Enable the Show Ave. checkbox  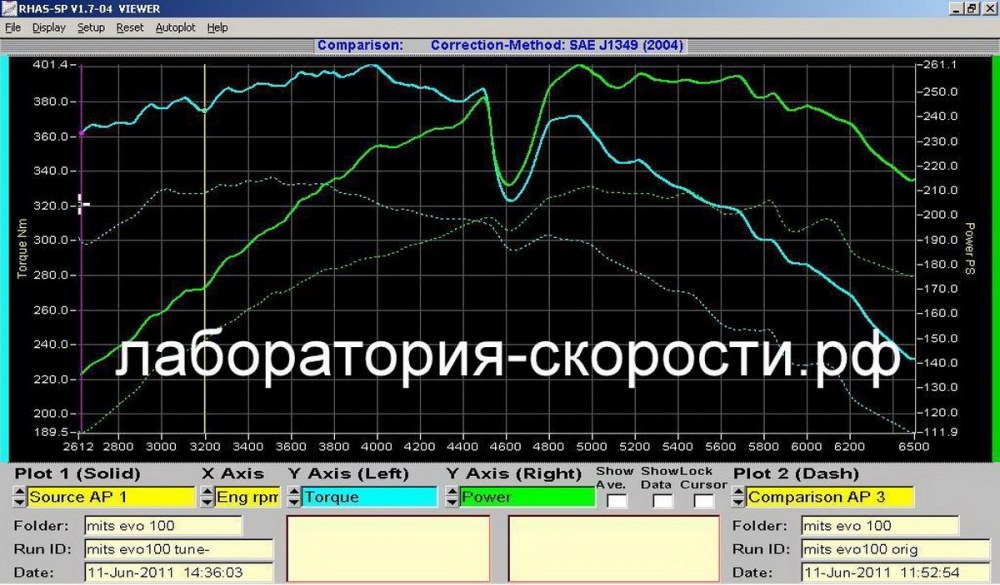tap(617, 500)
